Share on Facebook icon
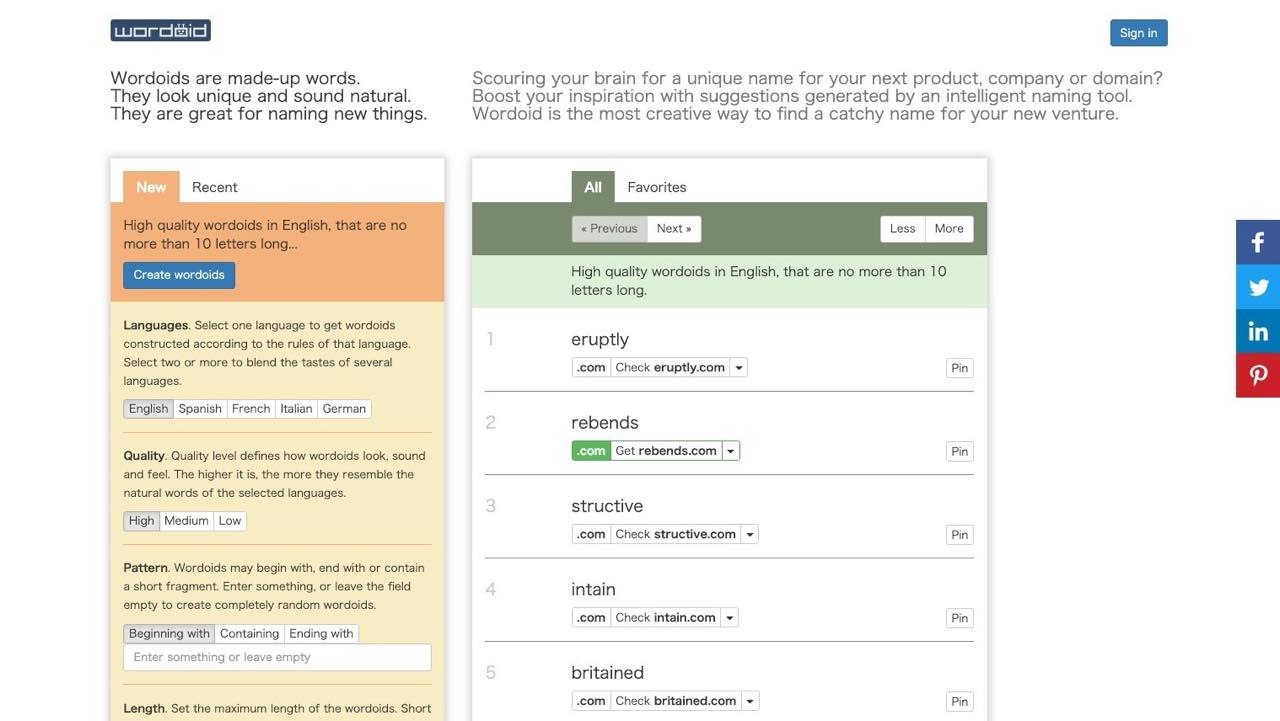1280x721 pixels. tap(1258, 242)
